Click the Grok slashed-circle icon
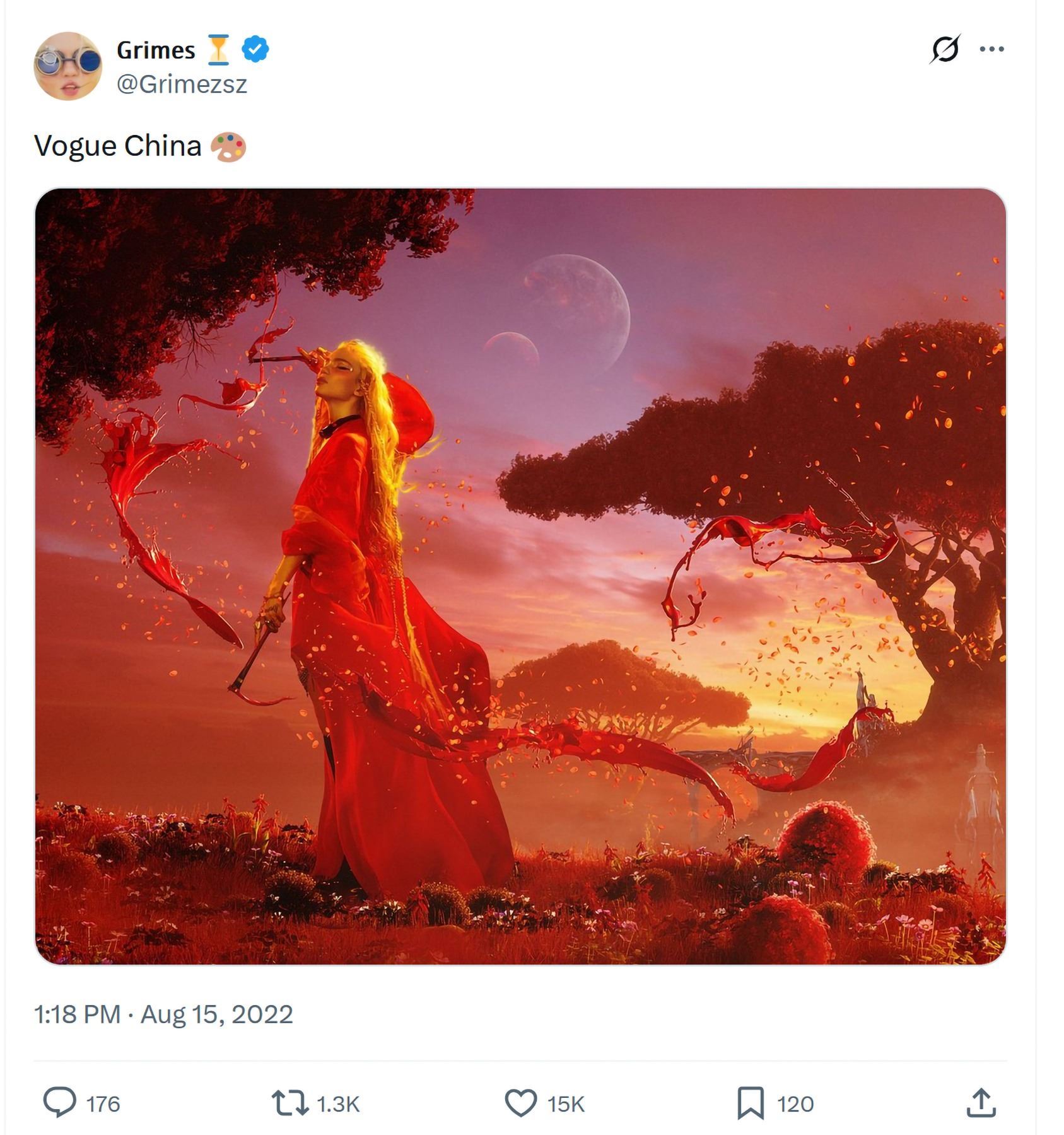 (944, 49)
